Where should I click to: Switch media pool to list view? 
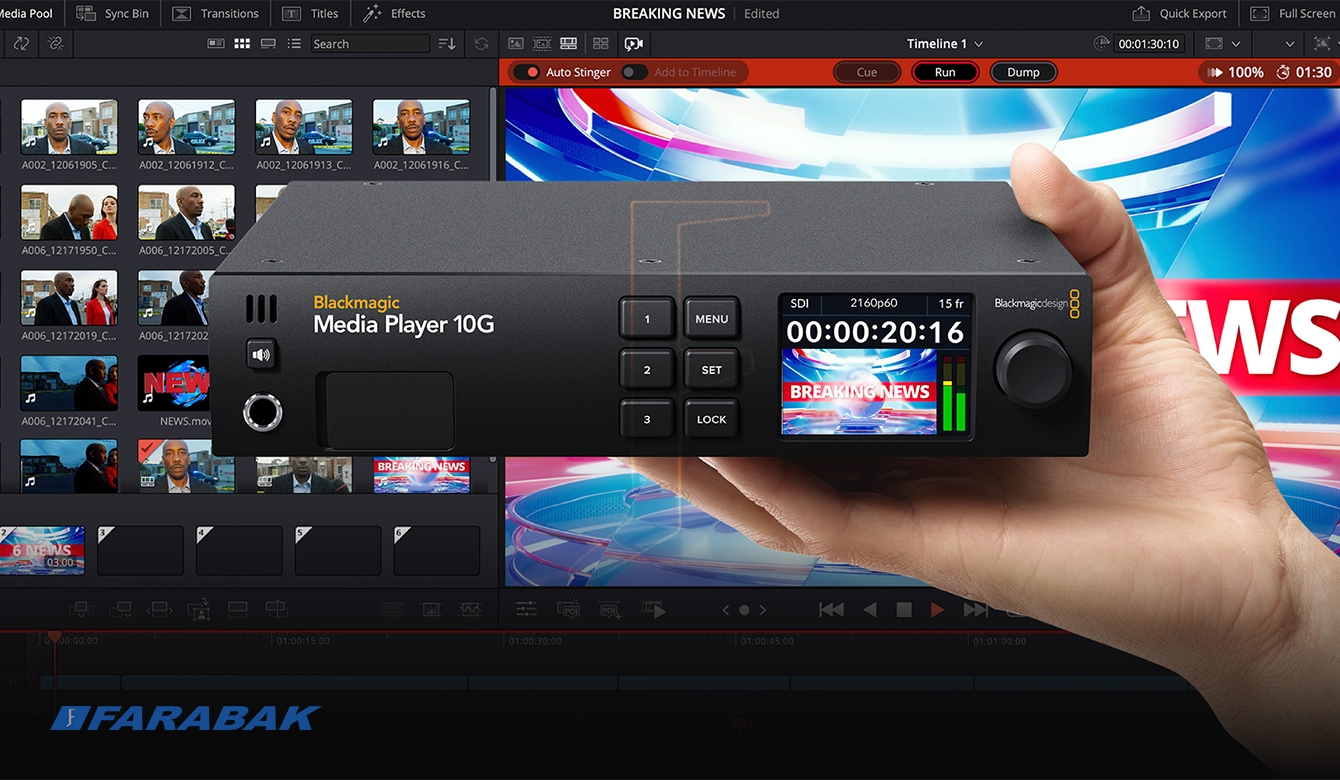point(294,44)
